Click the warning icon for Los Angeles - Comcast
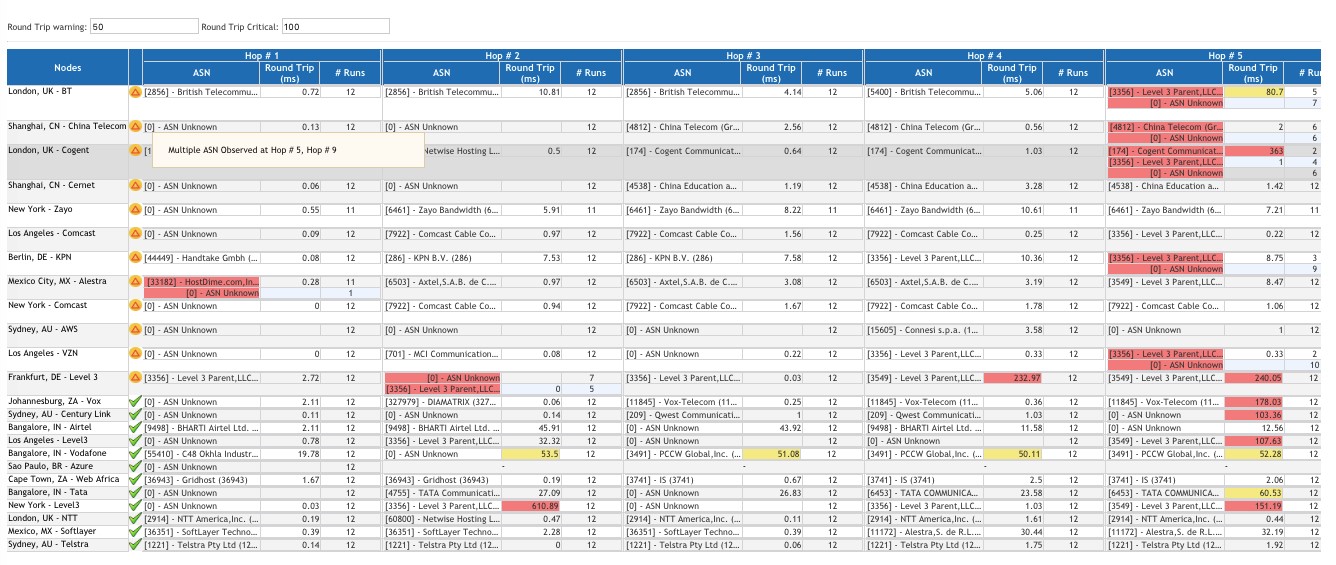The width and height of the screenshot is (1336, 565). (x=135, y=234)
